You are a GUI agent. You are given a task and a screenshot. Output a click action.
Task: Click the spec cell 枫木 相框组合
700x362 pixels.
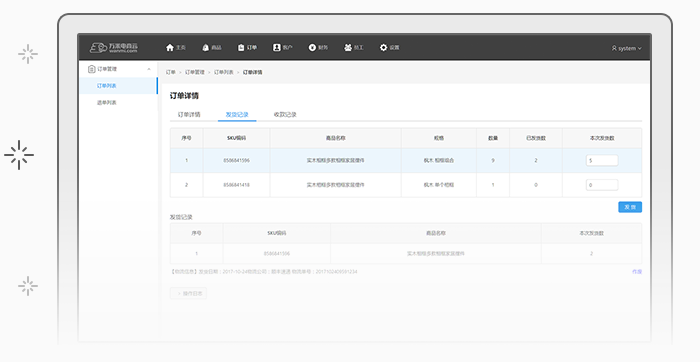tap(439, 160)
